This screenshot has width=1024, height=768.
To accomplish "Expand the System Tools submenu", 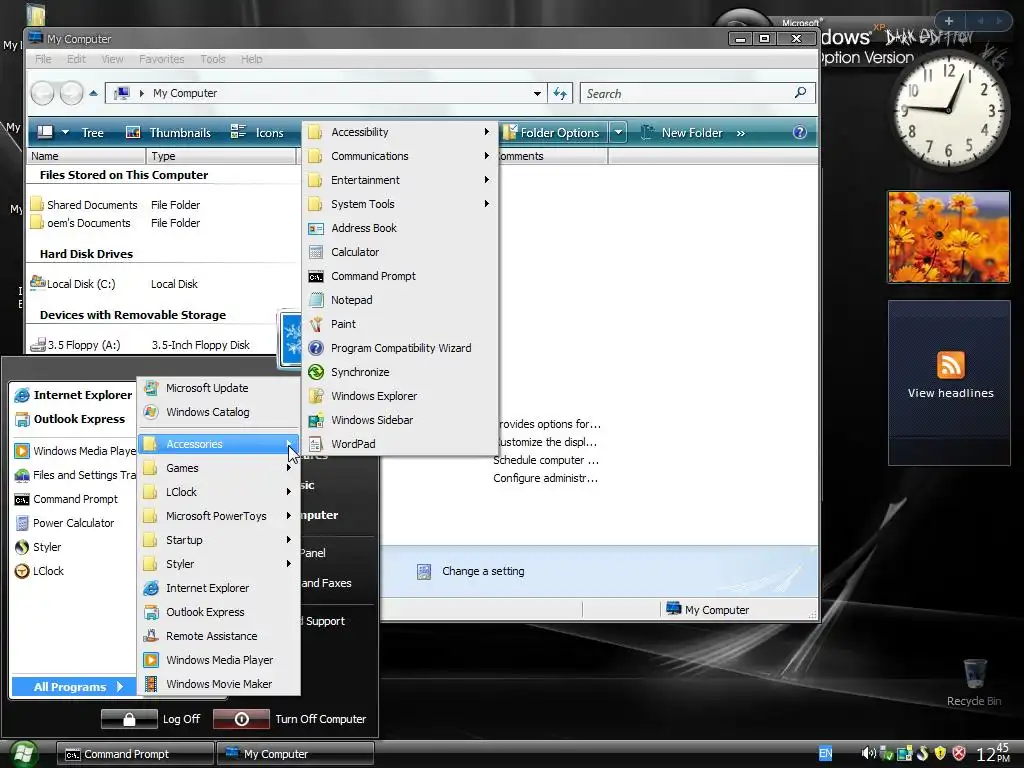I will [x=400, y=204].
